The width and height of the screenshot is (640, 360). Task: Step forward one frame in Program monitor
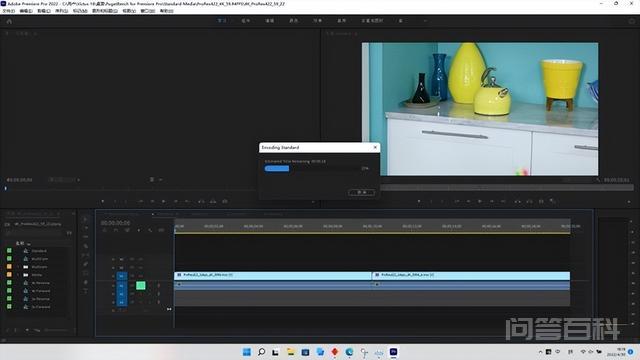492,201
